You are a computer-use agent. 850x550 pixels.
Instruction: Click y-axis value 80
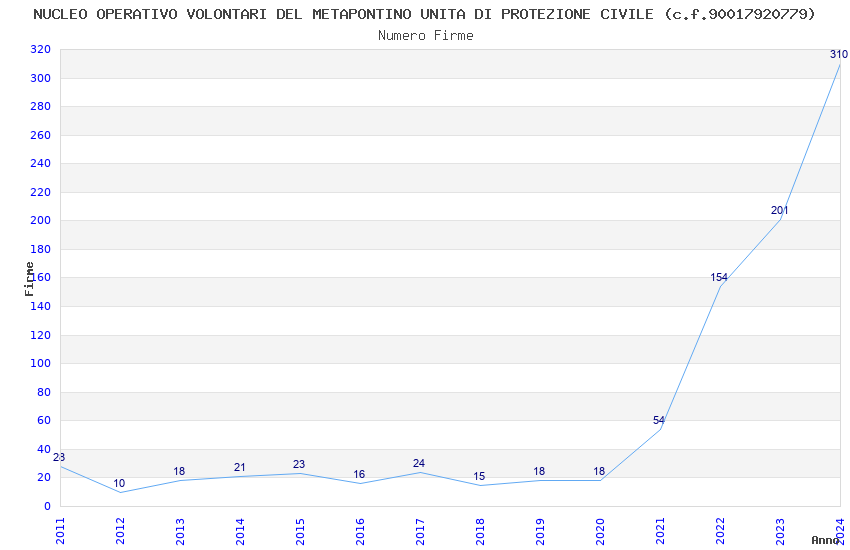point(44,392)
